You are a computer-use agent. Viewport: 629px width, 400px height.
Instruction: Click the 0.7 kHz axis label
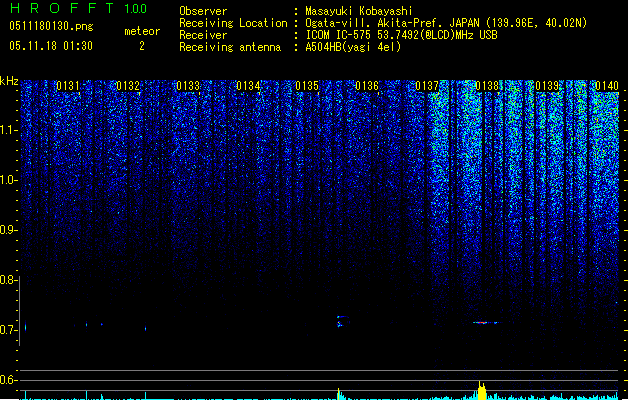8,330
